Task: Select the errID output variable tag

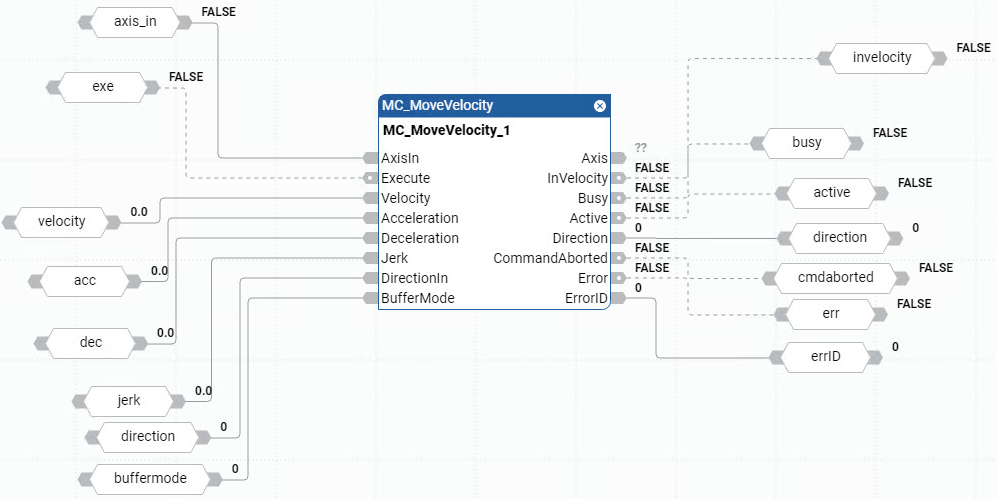Action: (x=826, y=355)
